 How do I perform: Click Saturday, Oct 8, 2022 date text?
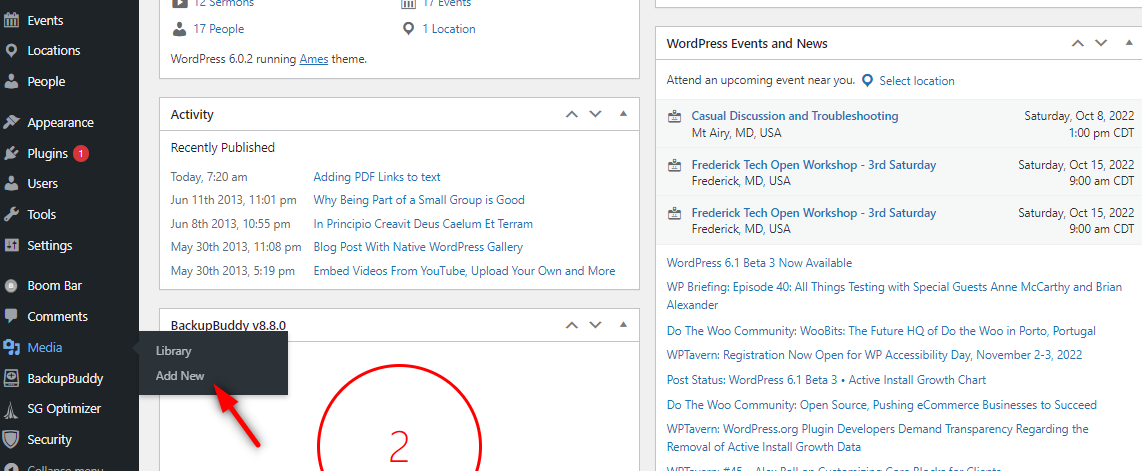[1079, 116]
